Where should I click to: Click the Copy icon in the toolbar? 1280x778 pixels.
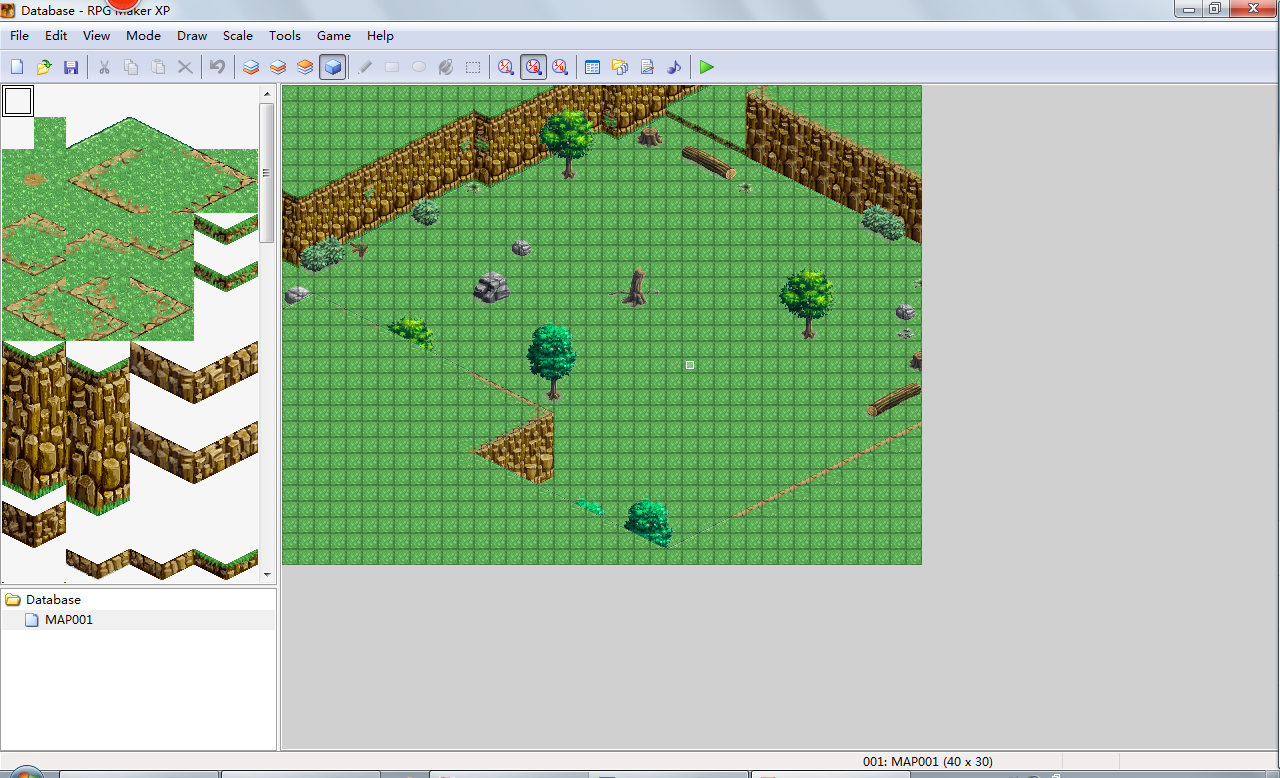131,67
